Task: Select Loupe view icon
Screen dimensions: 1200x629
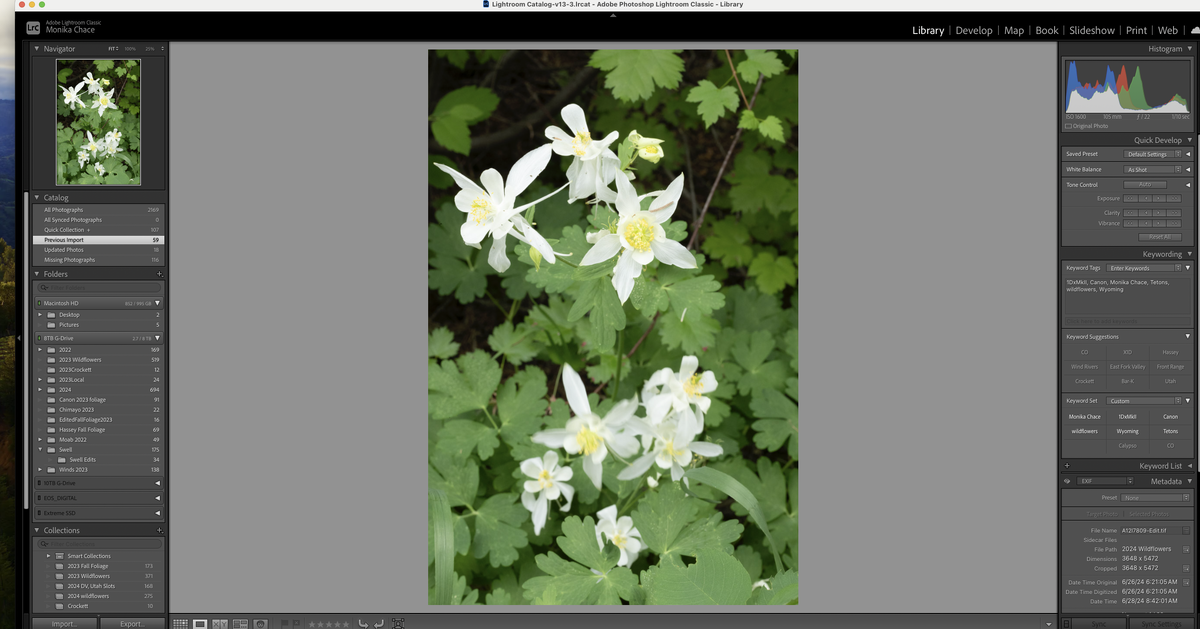Action: point(200,623)
